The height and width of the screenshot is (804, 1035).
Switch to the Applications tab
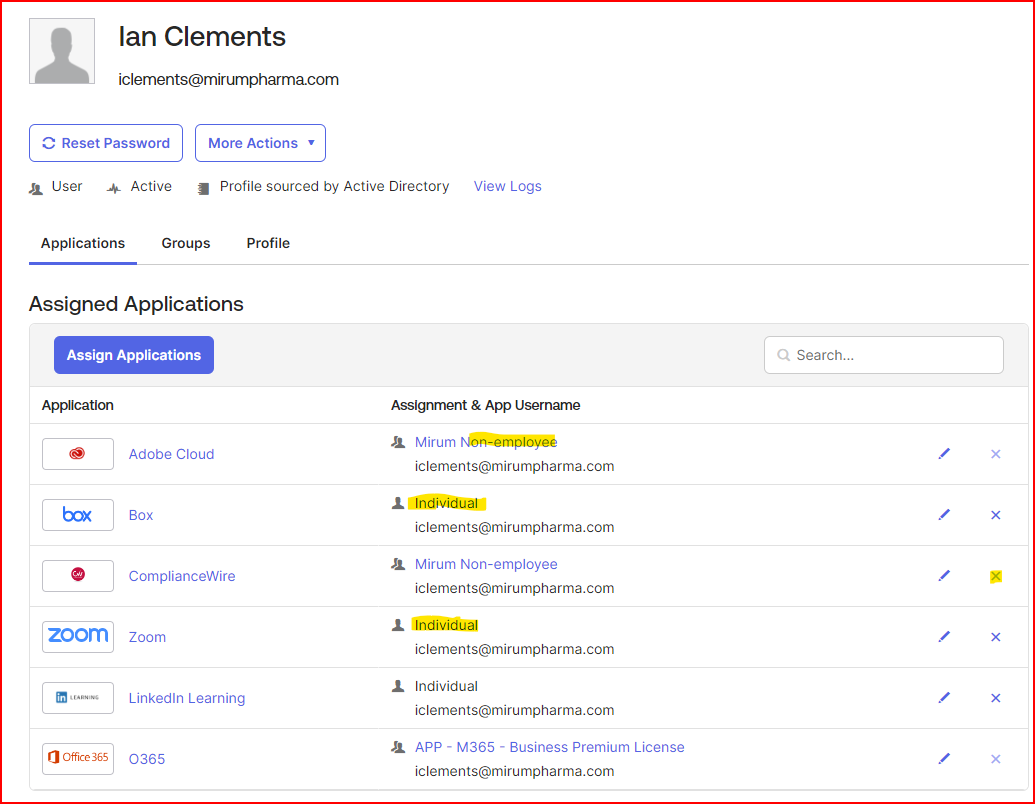[83, 243]
